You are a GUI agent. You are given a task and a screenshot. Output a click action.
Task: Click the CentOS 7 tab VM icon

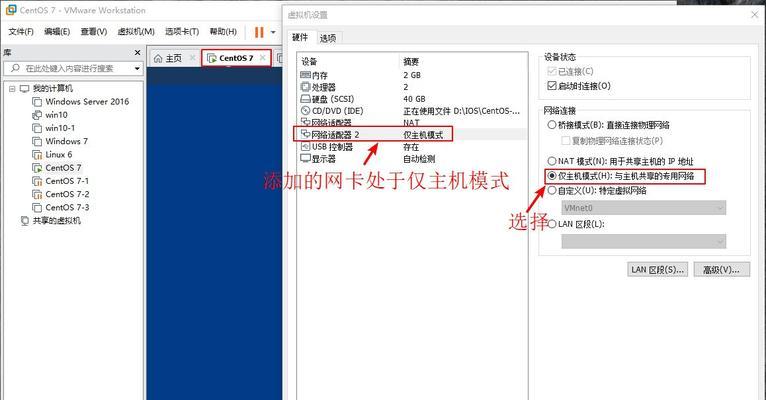point(212,58)
